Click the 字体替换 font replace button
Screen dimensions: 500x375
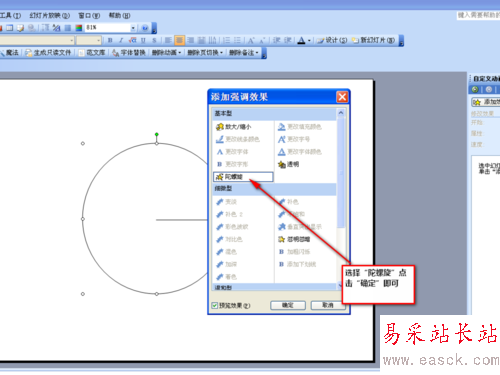point(129,53)
